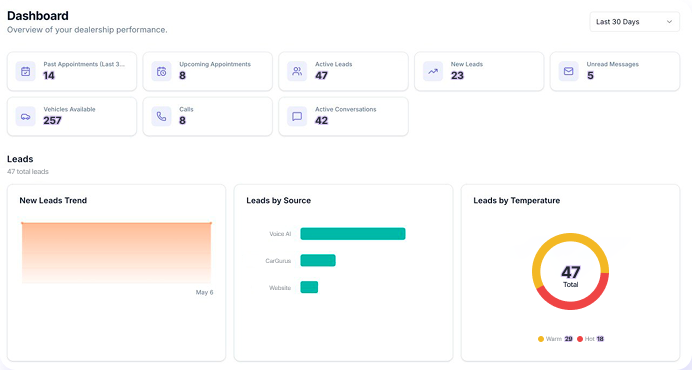Click the 47 Total donut center label

(x=571, y=276)
